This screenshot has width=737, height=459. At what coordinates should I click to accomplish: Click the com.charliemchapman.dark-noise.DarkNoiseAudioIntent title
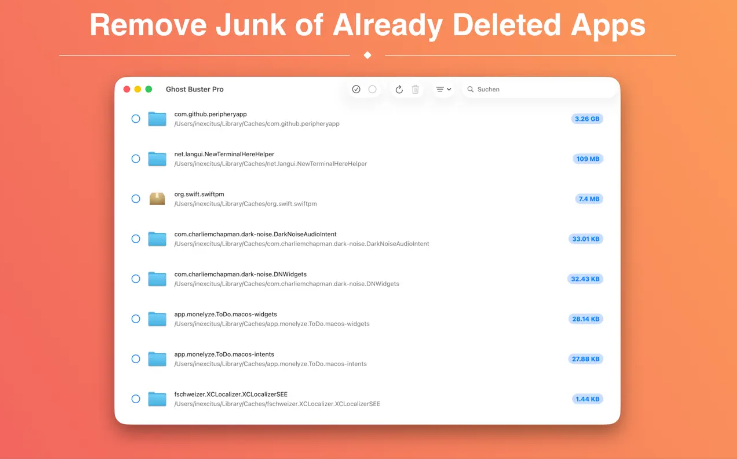[x=256, y=234]
